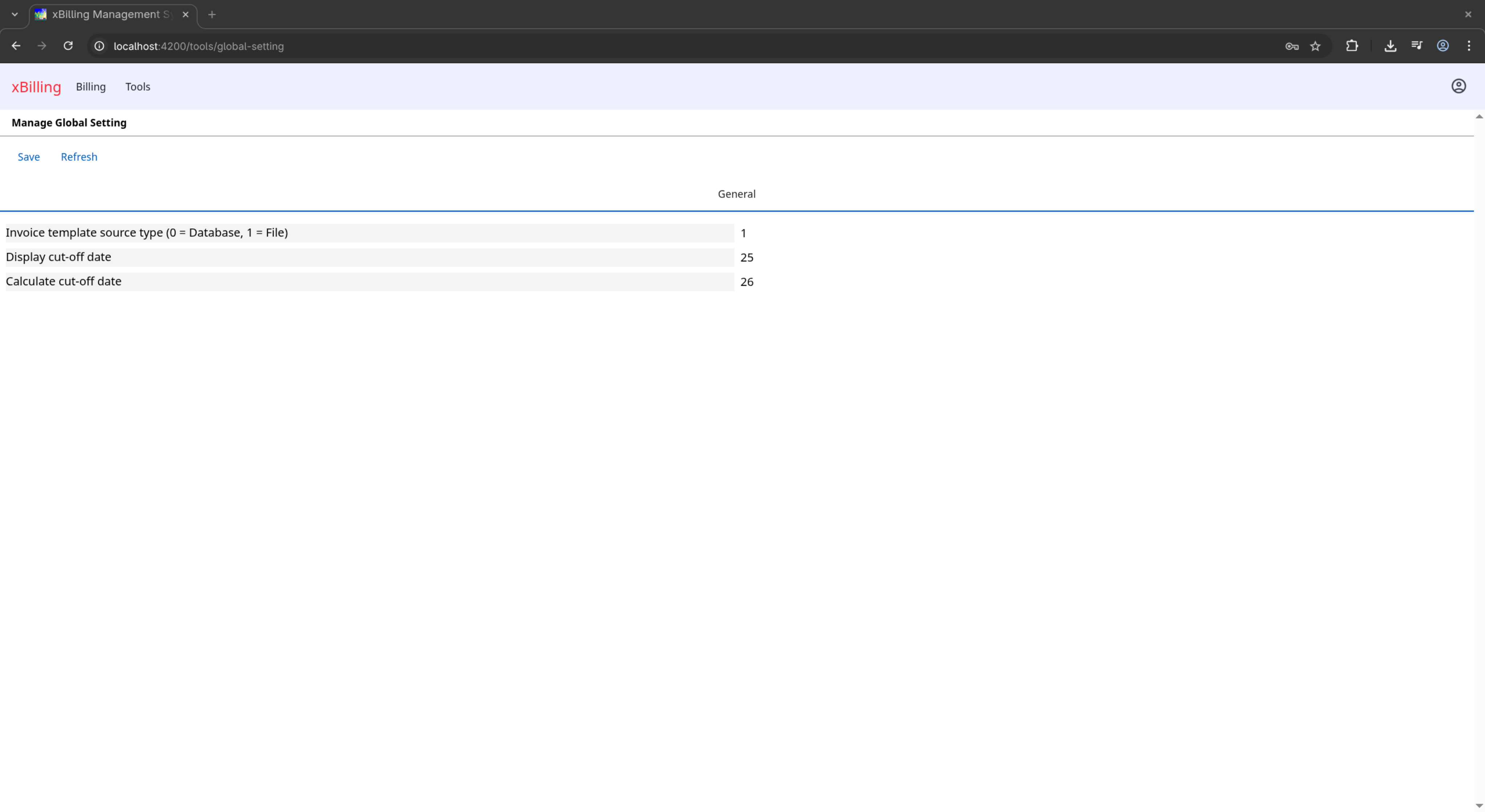This screenshot has width=1485, height=812.
Task: Expand the tab search dropdown arrow
Action: [15, 14]
